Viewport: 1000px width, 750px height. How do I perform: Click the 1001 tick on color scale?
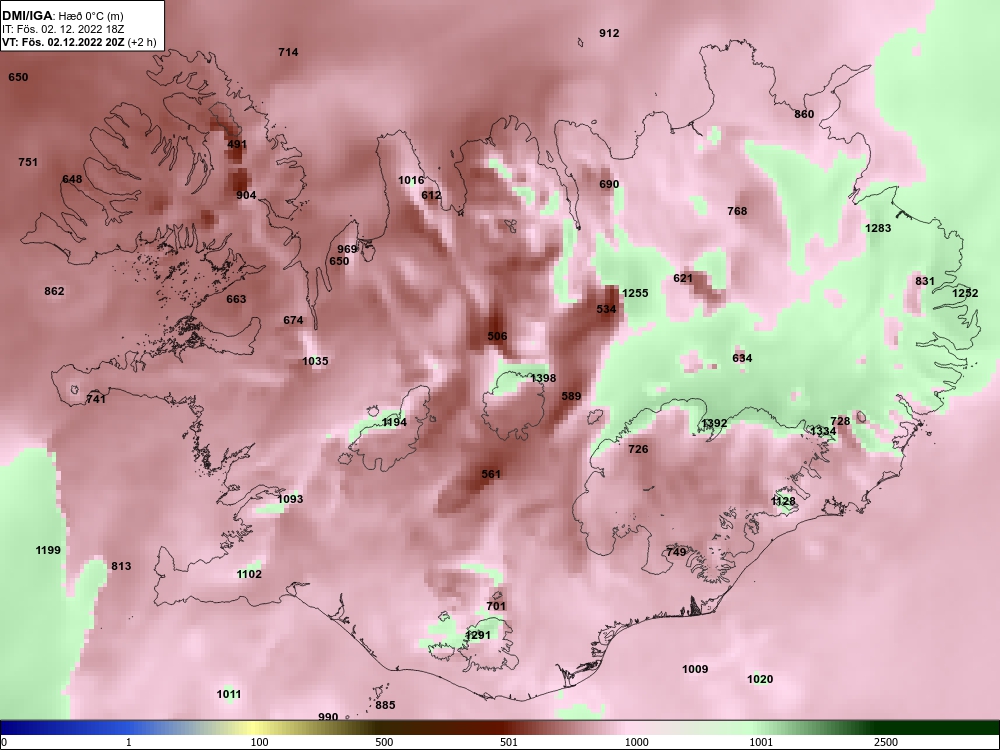(762, 742)
